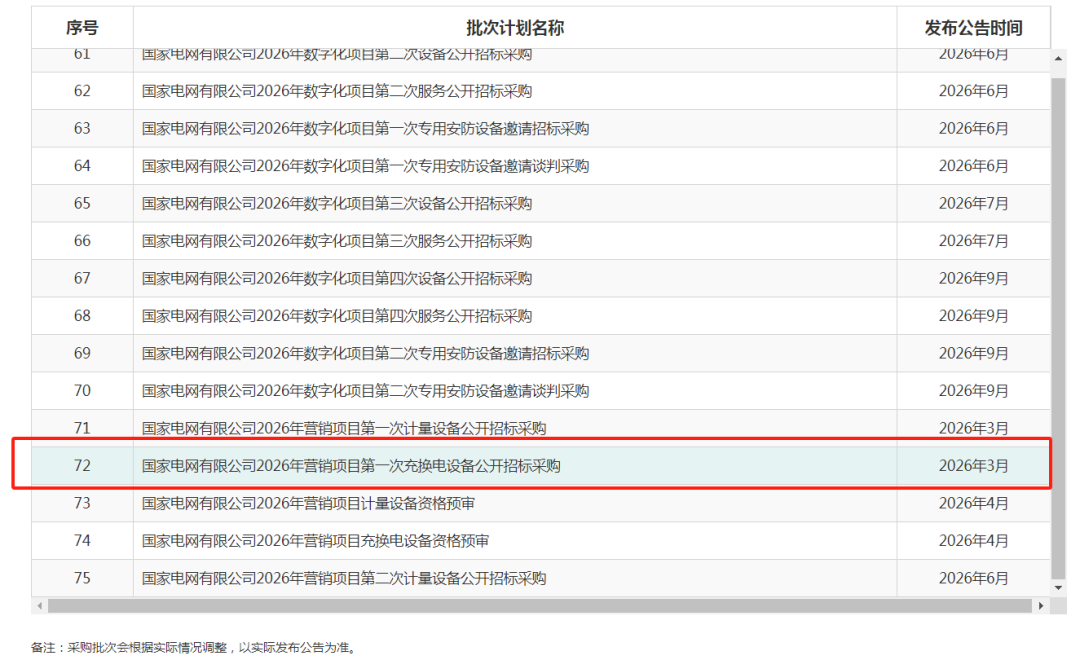This screenshot has height=660, width=1080.
Task: Click the 2026年3月 date in row 71
Action: tap(973, 429)
